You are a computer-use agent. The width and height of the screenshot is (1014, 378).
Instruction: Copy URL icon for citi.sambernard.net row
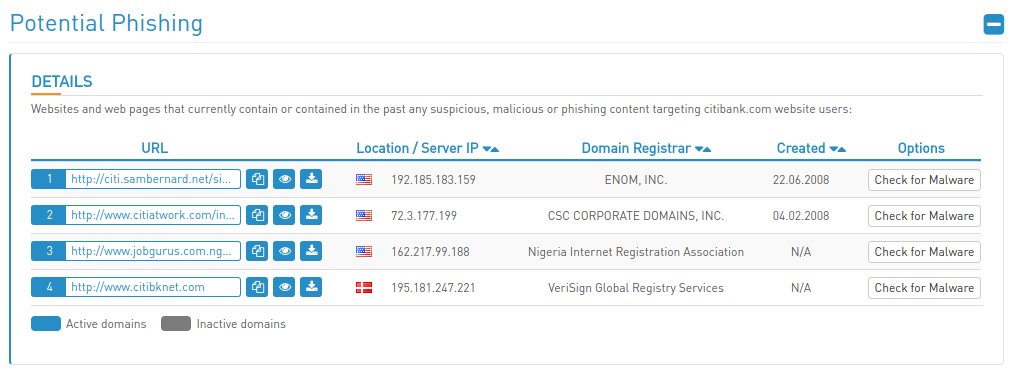point(257,179)
